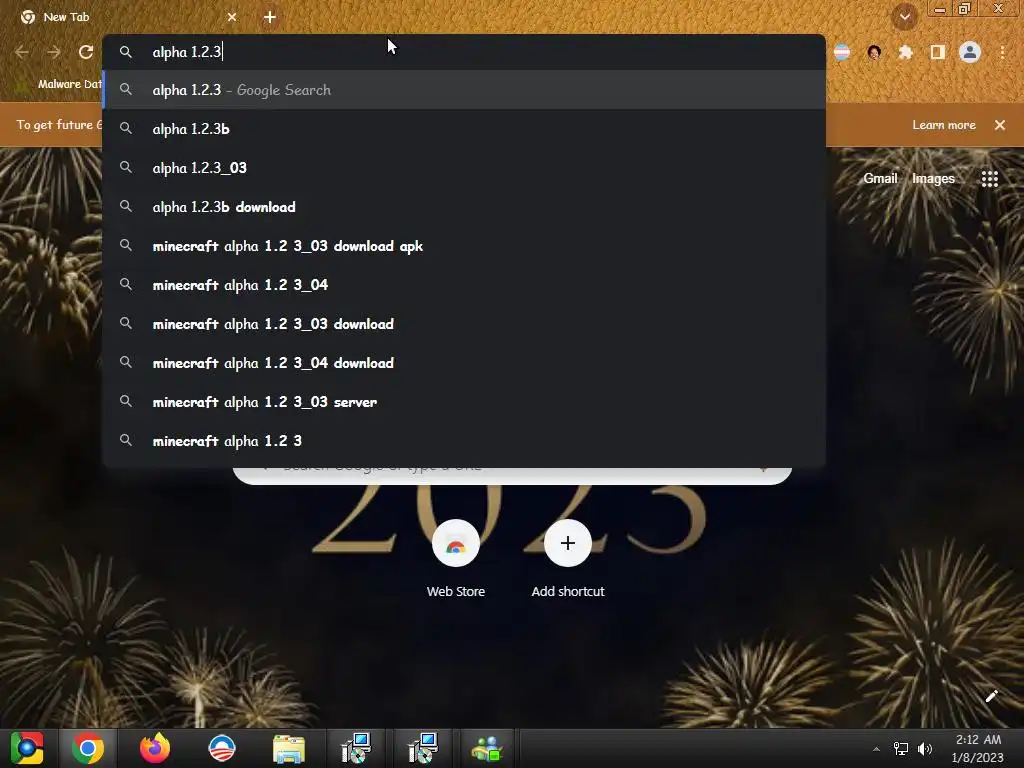The image size is (1024, 768).
Task: Choose 'minecraft alpha 1.2 3_03 download' suggestion
Action: coord(464,324)
